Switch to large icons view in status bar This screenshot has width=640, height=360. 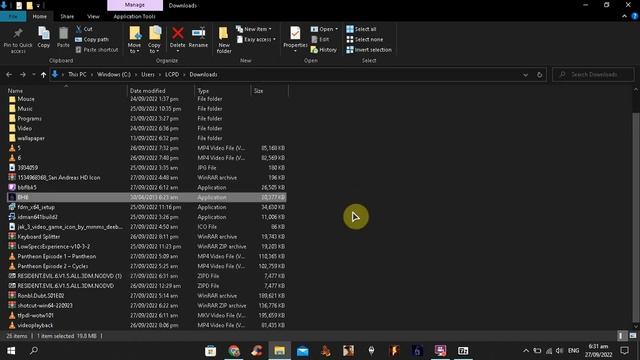(x=633, y=336)
